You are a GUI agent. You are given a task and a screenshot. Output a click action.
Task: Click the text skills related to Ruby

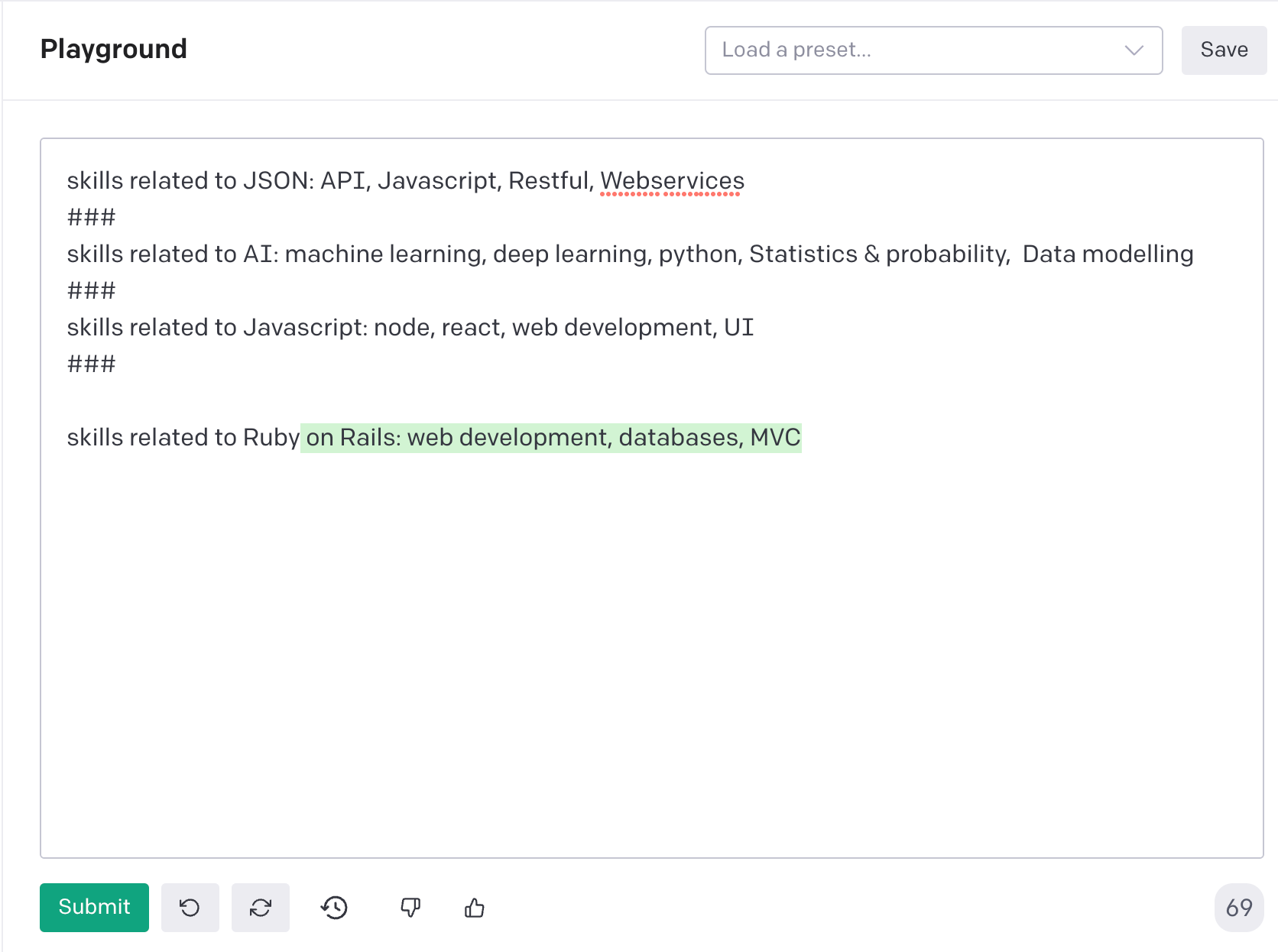point(183,438)
